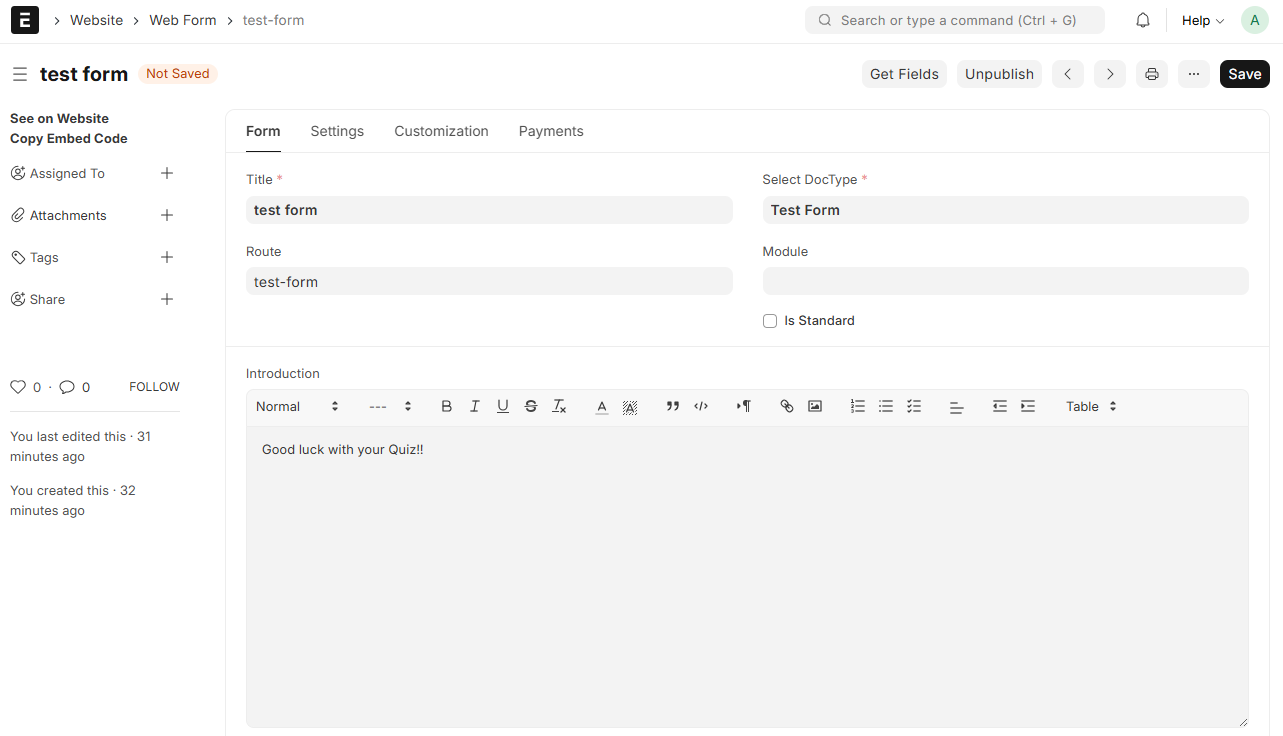Open the notifications bell
The width and height of the screenshot is (1283, 736).
(1143, 20)
